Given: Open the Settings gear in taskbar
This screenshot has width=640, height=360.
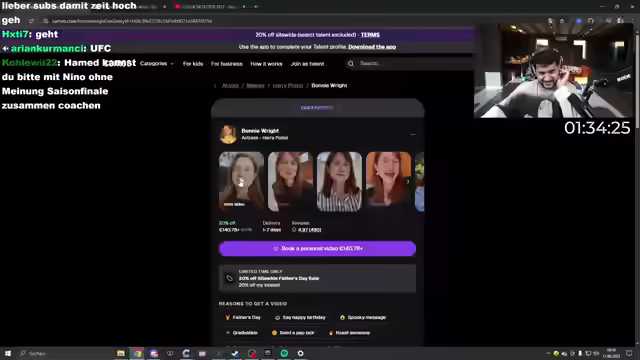Looking at the screenshot, I should 300,353.
